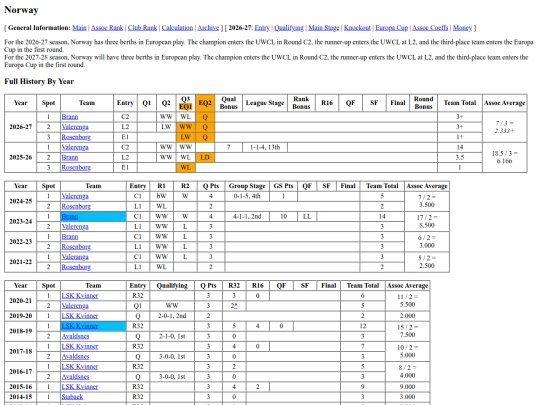Image resolution: width=540 pixels, height=405 pixels.
Task: Open Avaldsnes in the 2018-19 row
Action: (x=75, y=336)
